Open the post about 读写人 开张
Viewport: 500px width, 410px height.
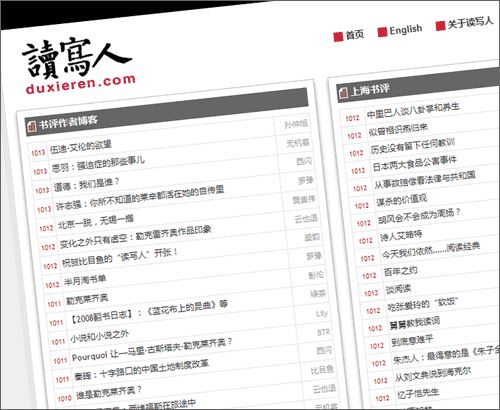pyautogui.click(x=120, y=258)
